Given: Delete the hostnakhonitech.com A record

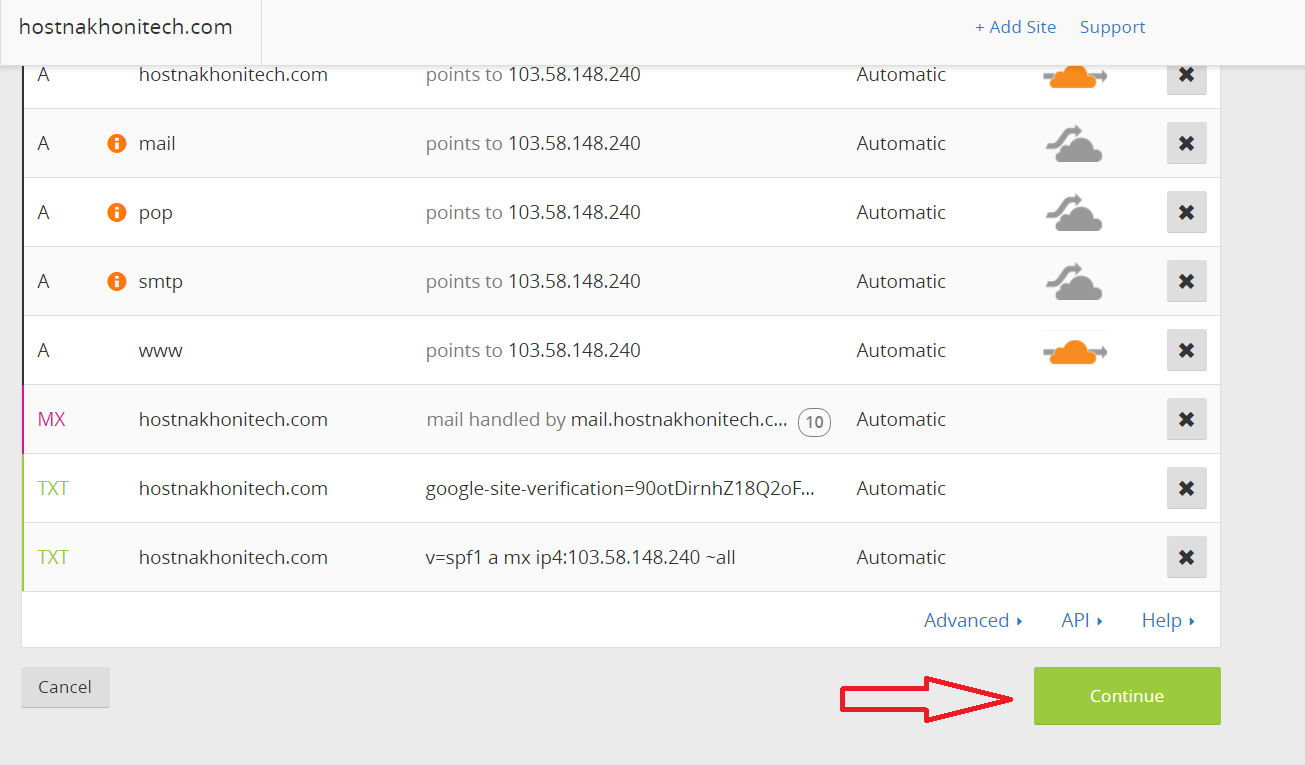Looking at the screenshot, I should tap(1187, 76).
